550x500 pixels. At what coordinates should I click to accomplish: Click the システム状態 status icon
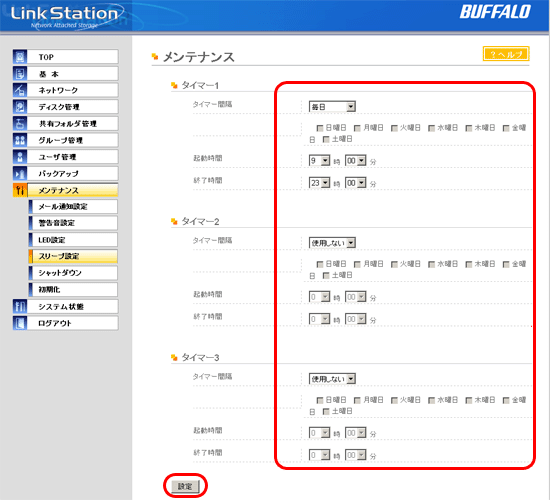[20, 306]
